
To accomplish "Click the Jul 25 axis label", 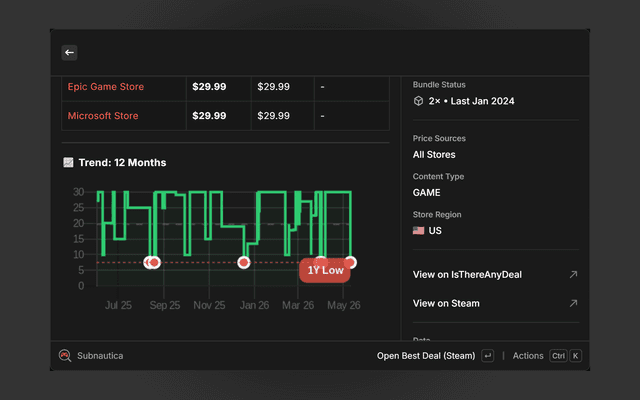I will pyautogui.click(x=118, y=305).
